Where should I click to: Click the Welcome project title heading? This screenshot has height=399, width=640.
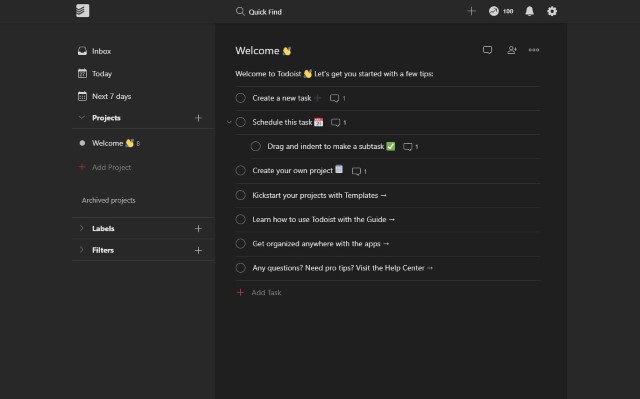pyautogui.click(x=263, y=51)
